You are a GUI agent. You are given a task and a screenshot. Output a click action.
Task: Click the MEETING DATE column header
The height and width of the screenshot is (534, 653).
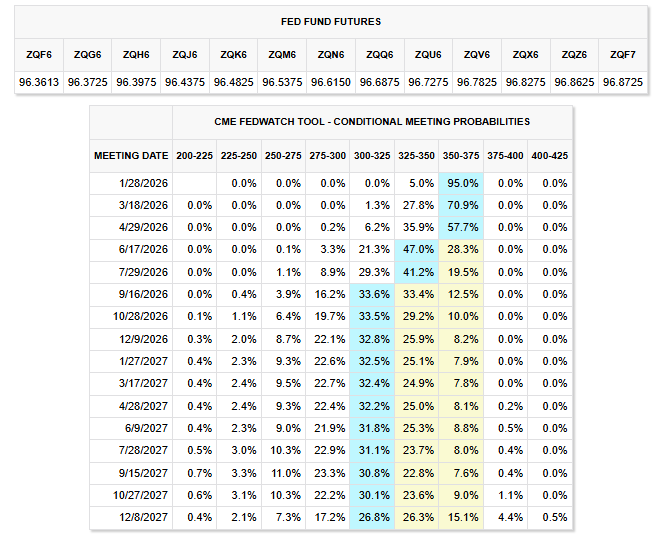[131, 156]
